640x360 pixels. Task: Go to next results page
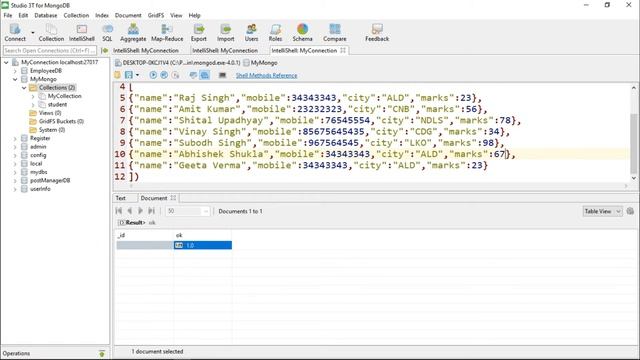pyautogui.click(x=140, y=211)
